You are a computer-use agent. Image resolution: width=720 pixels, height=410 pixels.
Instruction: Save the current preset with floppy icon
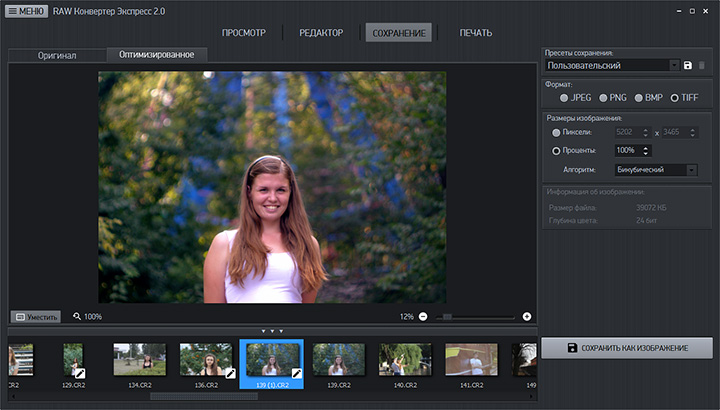point(687,65)
